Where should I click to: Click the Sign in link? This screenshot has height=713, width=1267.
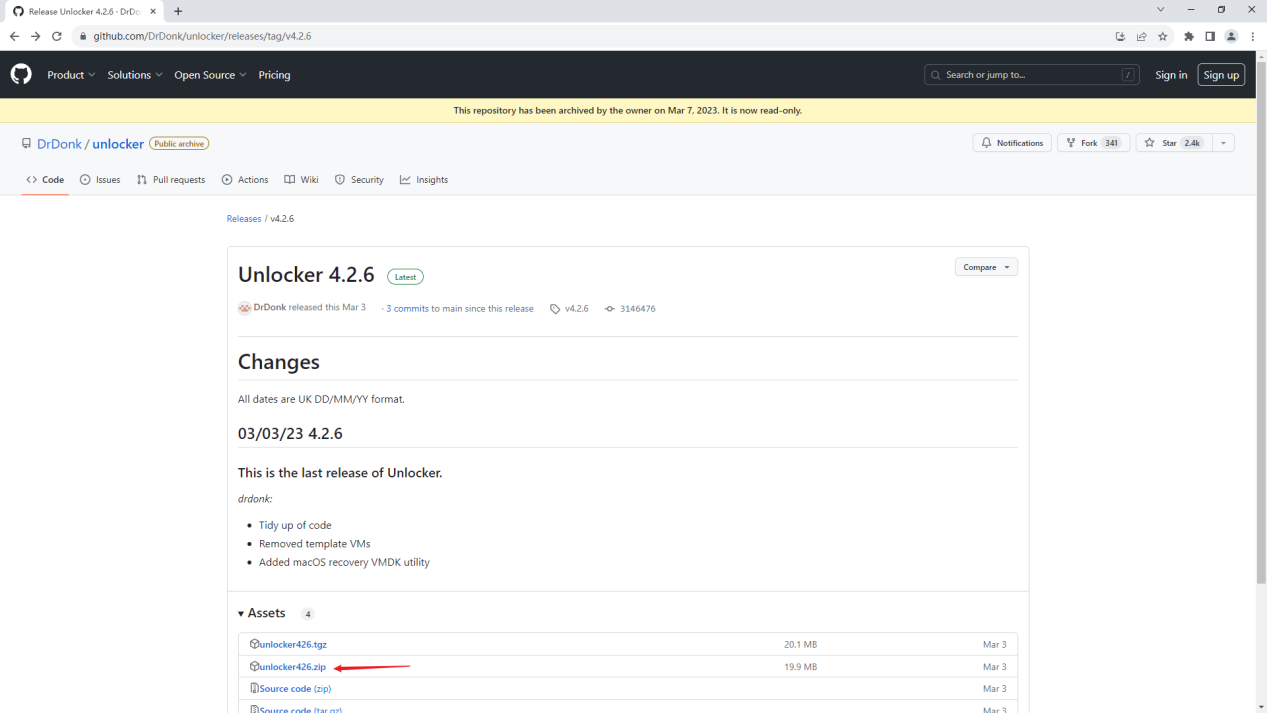pyautogui.click(x=1171, y=75)
